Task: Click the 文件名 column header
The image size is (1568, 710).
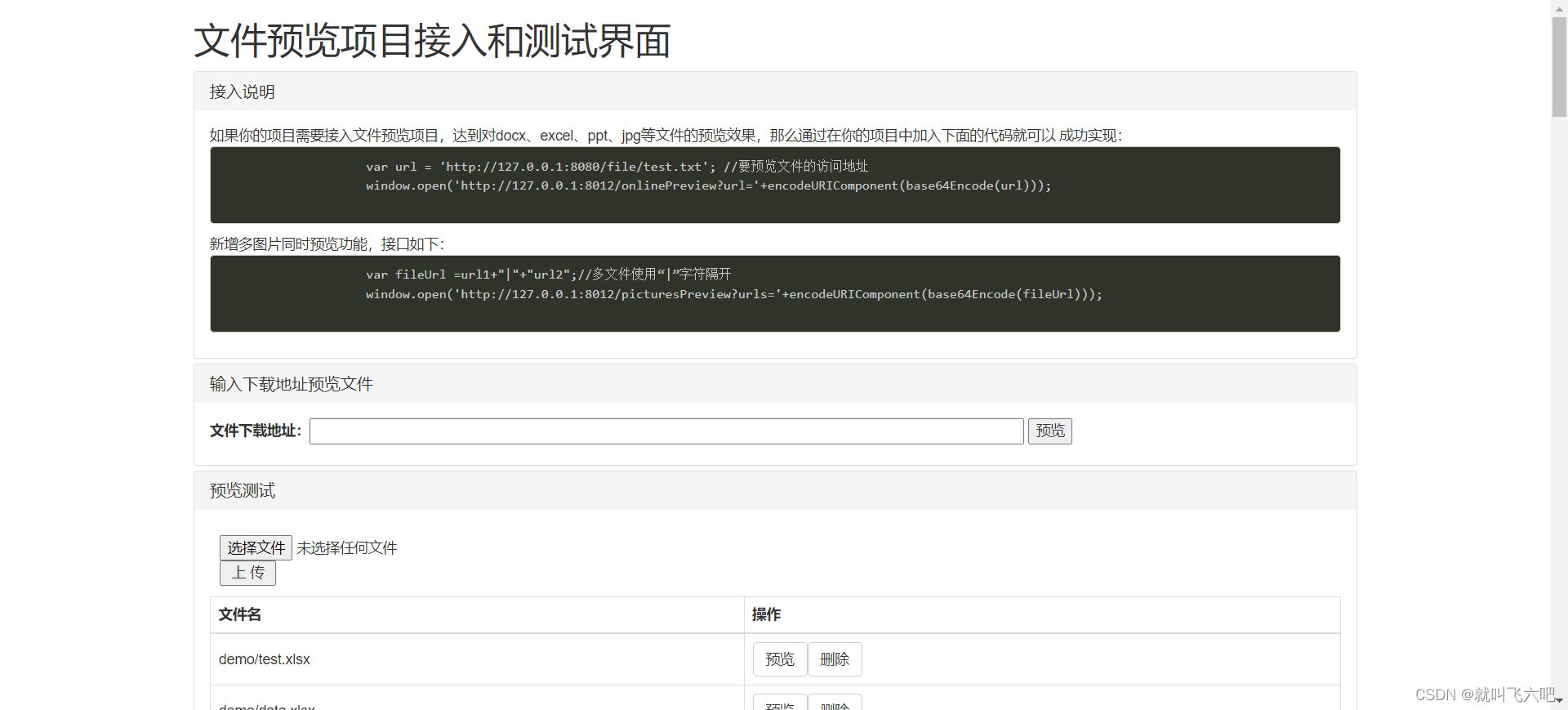Action: click(x=240, y=614)
